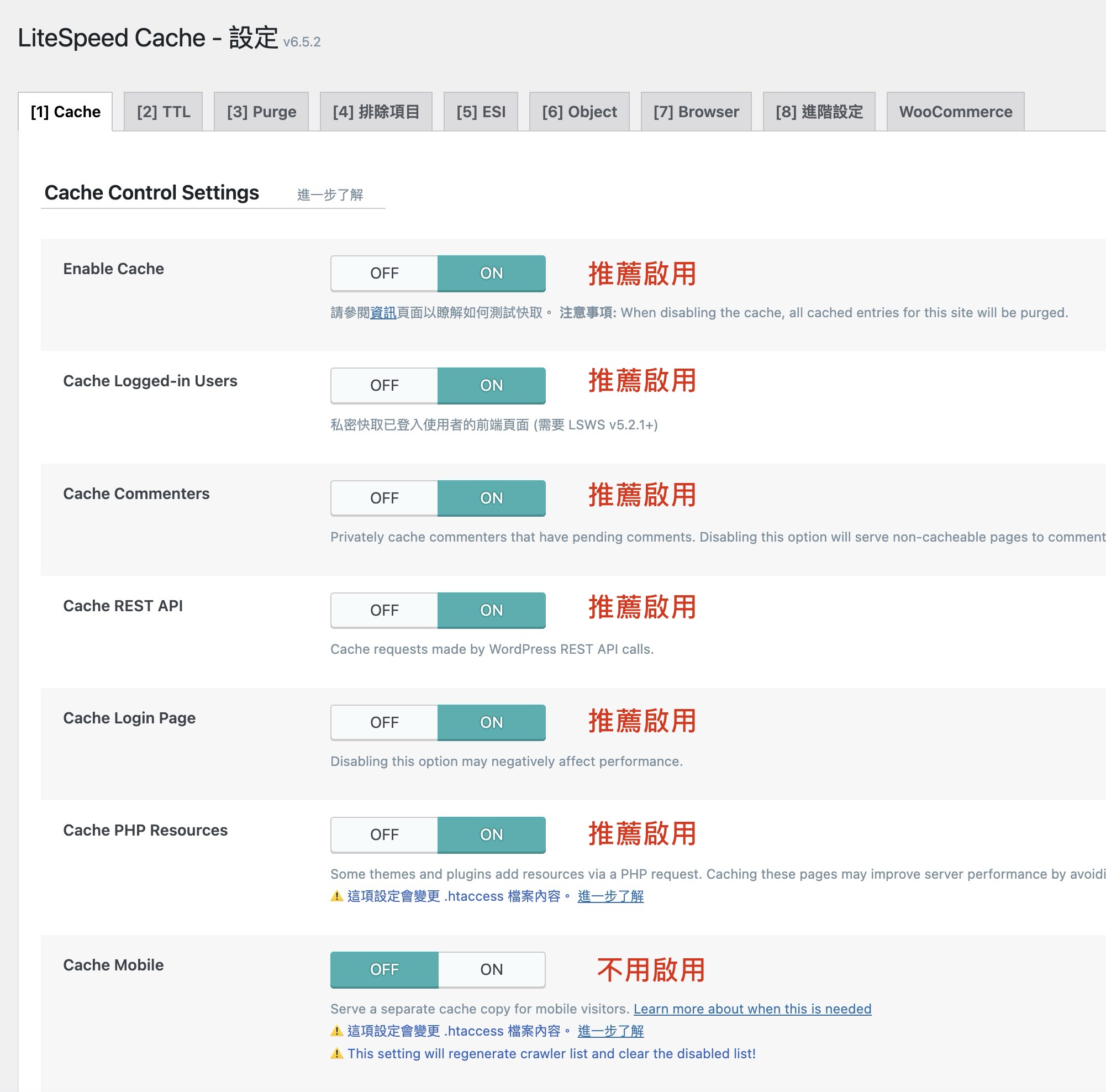Click the Cache Login Page label
The height and width of the screenshot is (1092, 1106).
tap(129, 718)
